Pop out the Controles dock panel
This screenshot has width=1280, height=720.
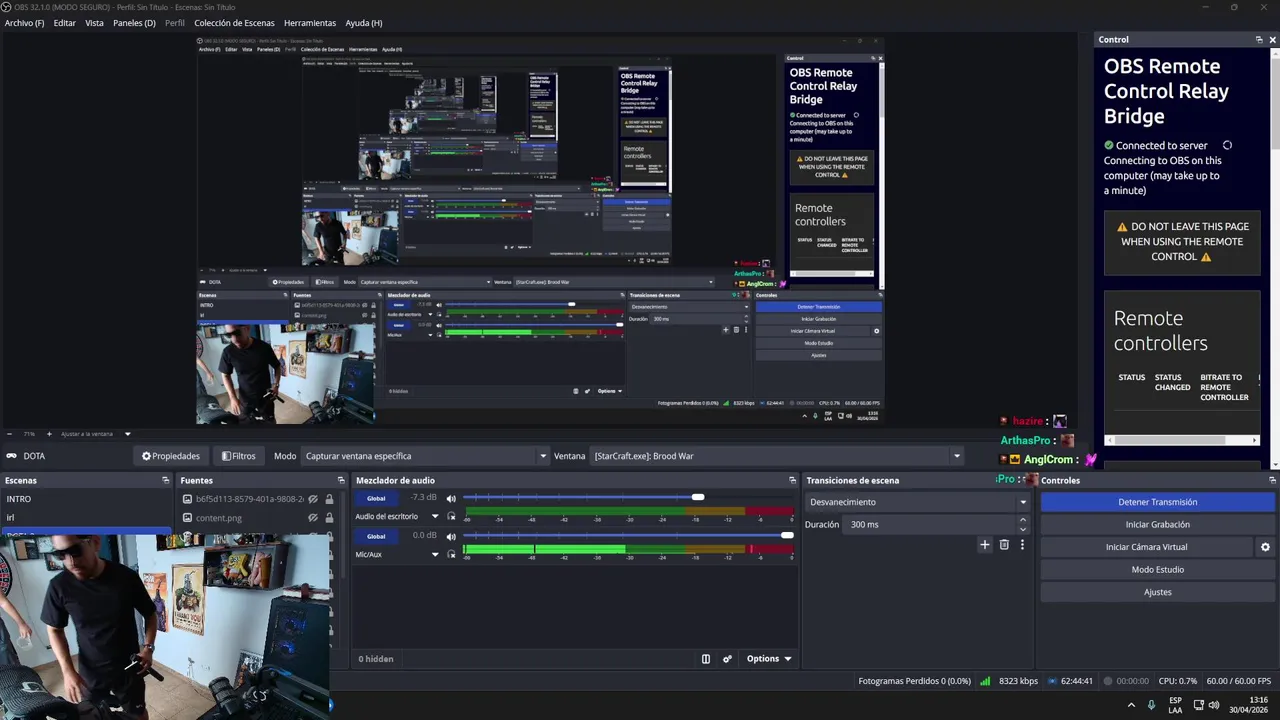pyautogui.click(x=1273, y=480)
